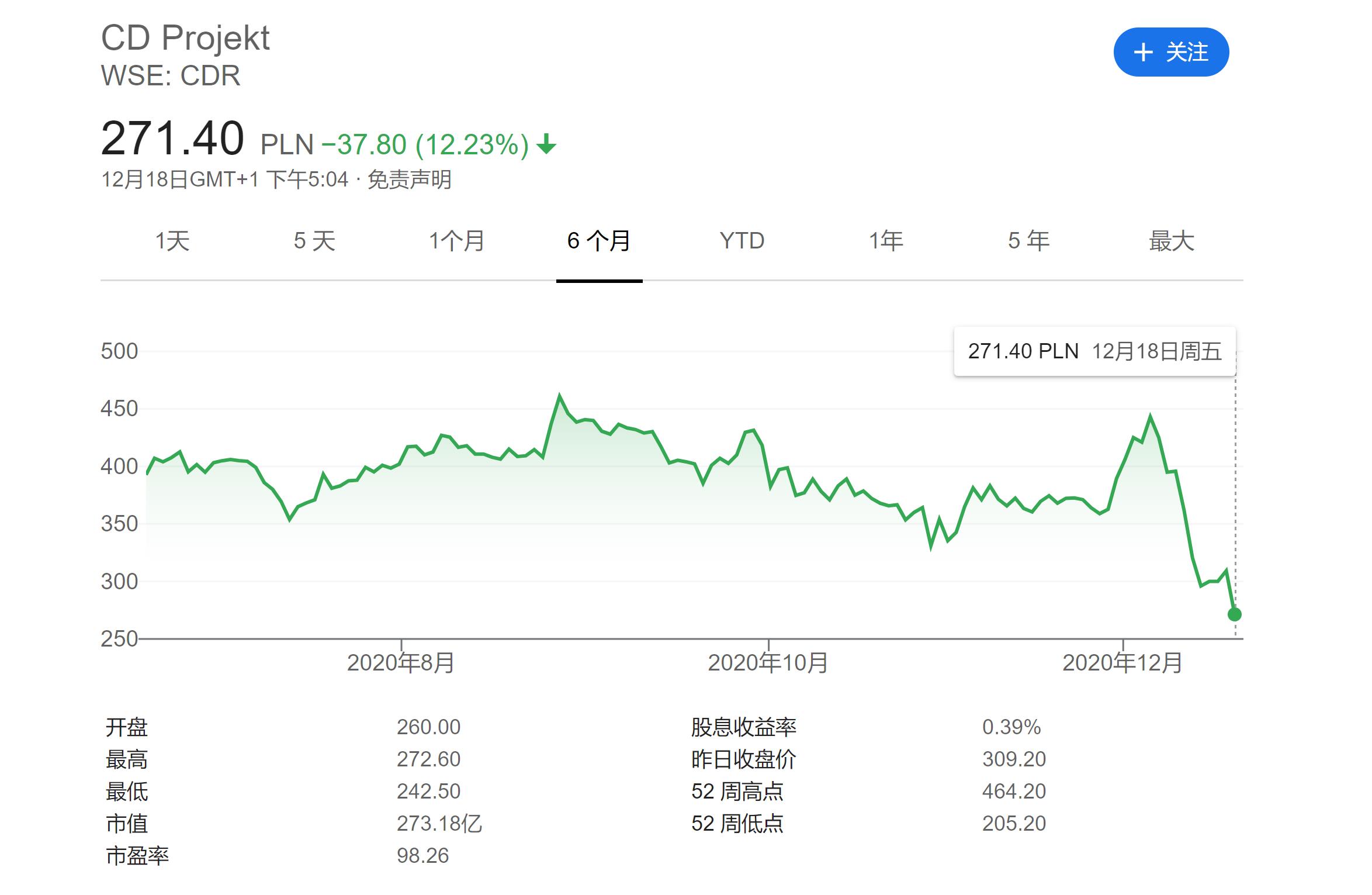Screen dimensions: 1372x895
Task: Switch to the 5 天 range tab
Action: coord(314,241)
